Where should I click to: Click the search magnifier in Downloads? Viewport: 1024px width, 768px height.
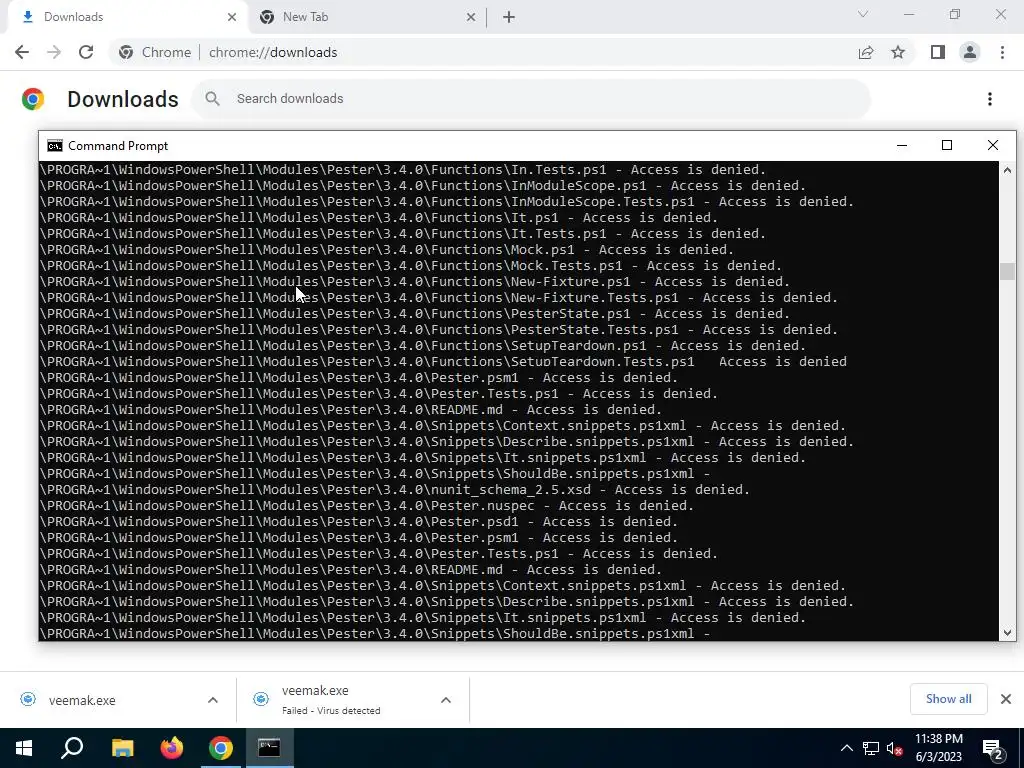click(x=212, y=99)
